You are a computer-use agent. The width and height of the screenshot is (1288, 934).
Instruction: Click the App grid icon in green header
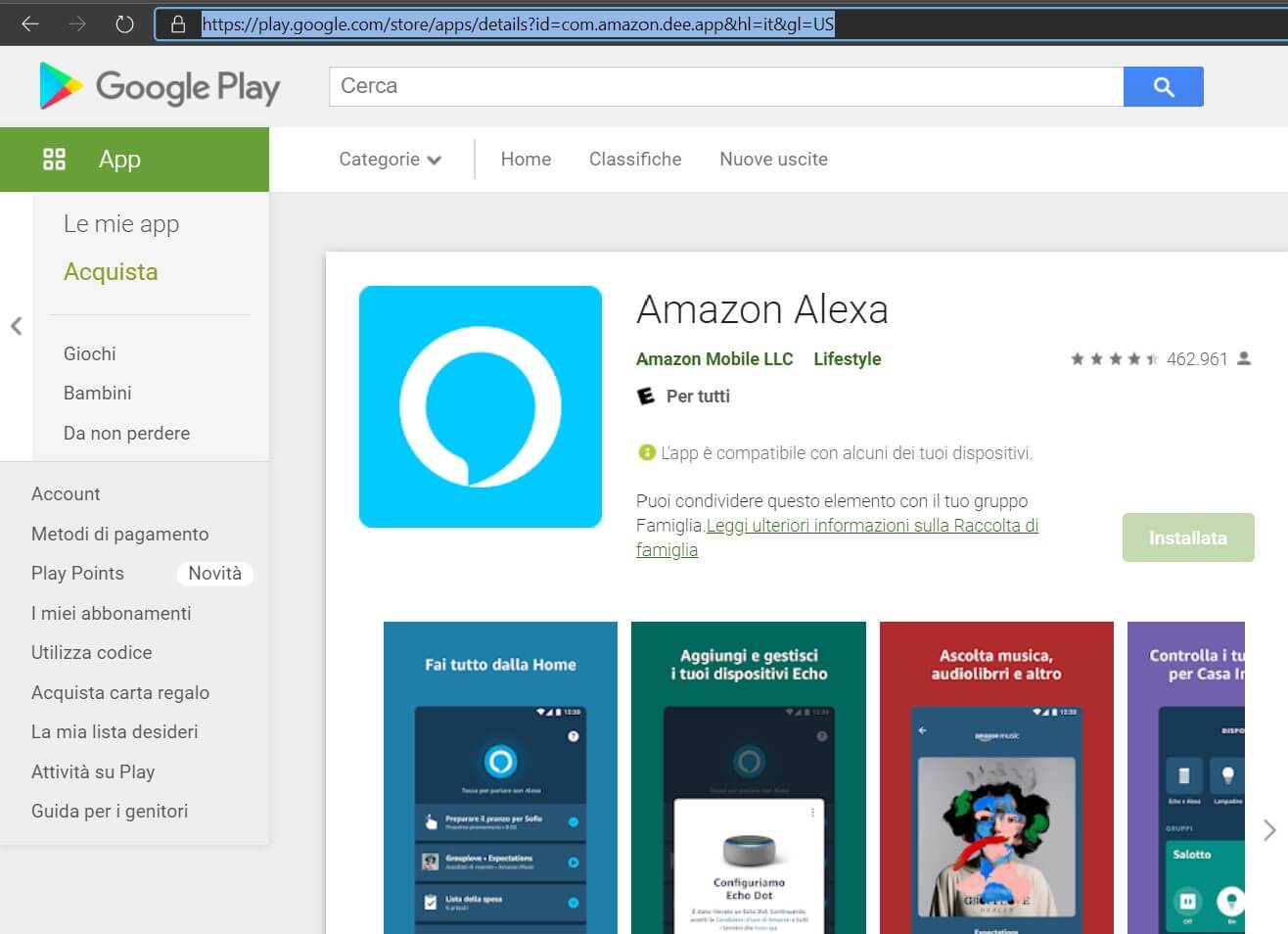click(x=55, y=159)
